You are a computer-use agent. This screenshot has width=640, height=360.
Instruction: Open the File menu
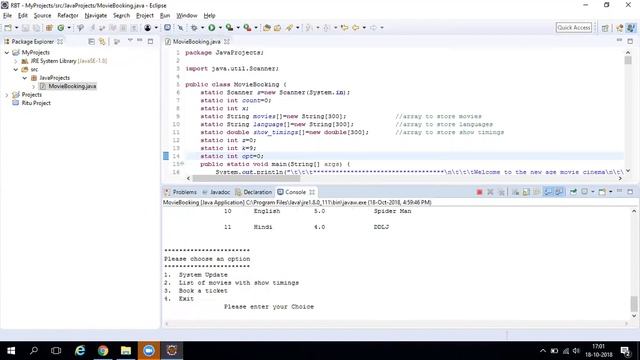click(x=7, y=16)
